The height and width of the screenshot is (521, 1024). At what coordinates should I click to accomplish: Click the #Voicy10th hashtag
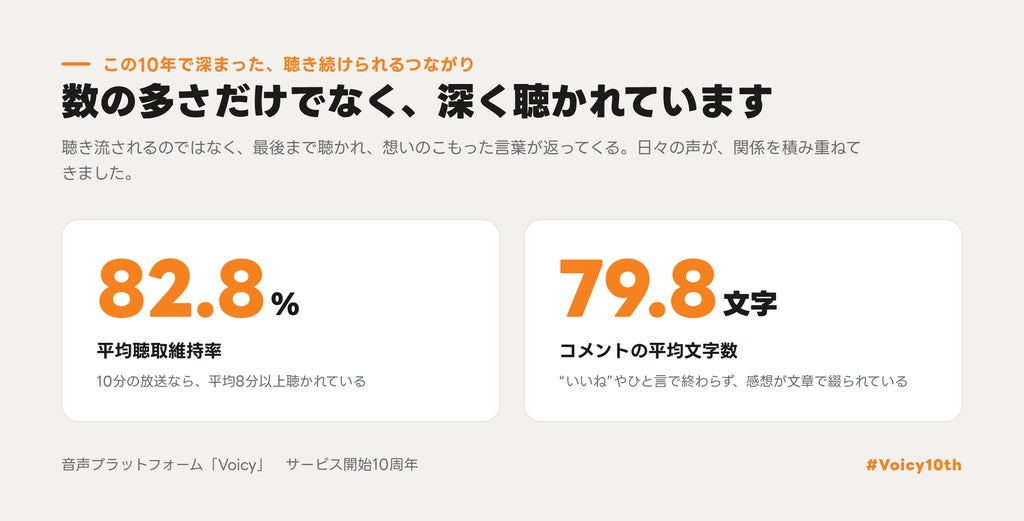coord(913,466)
